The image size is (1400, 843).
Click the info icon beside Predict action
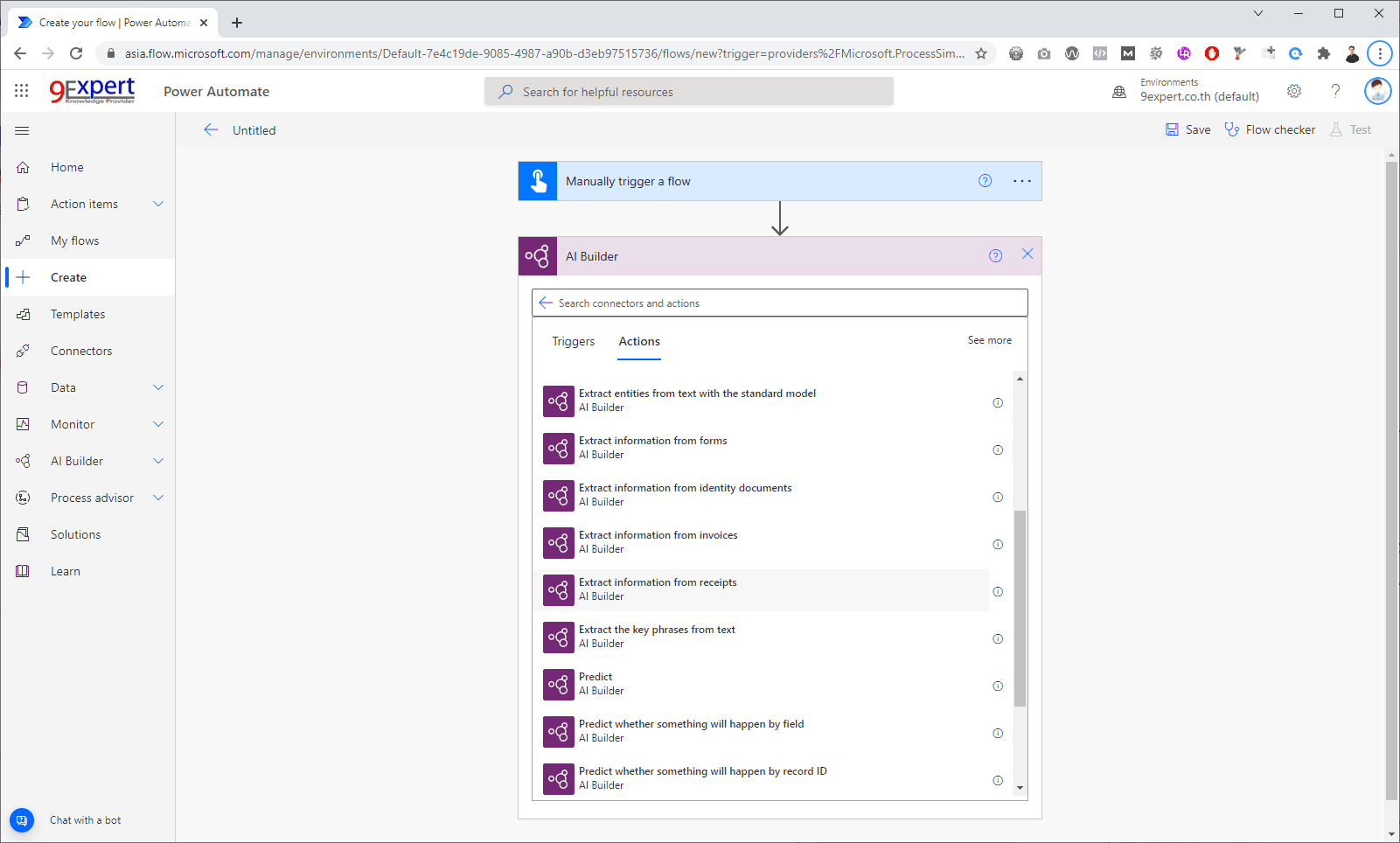[x=998, y=686]
